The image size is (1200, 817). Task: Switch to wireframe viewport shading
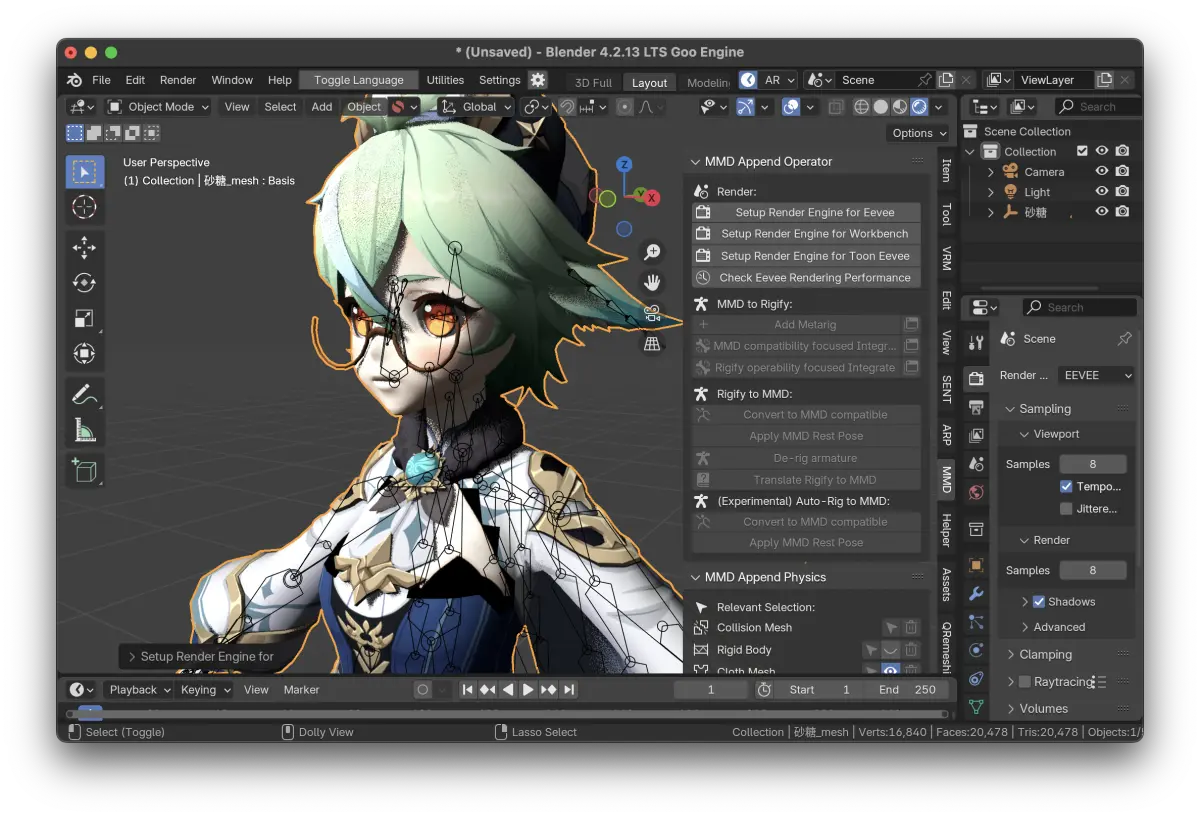coord(862,107)
